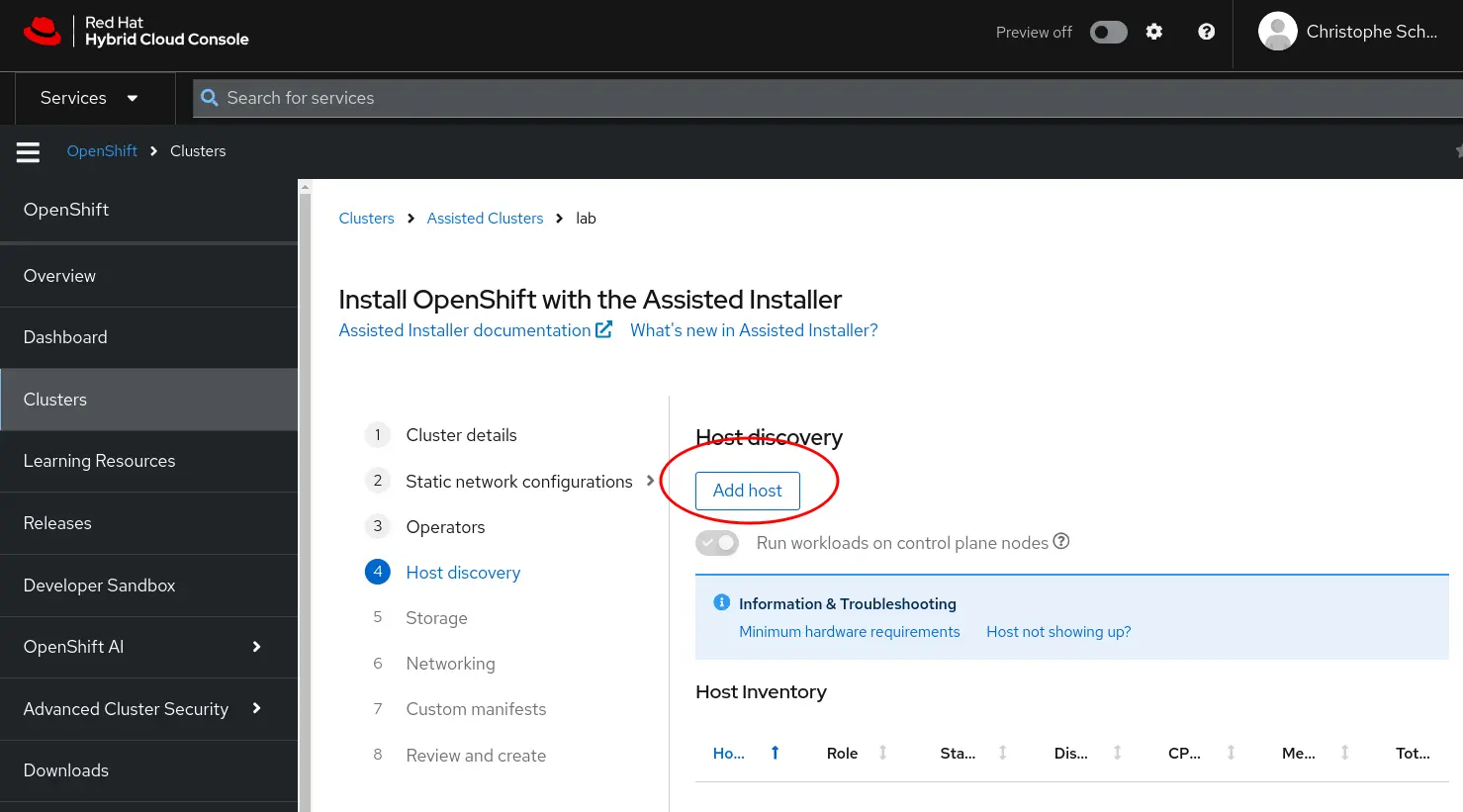Viewport: 1463px width, 812px height.
Task: Go to wizard step Cluster details
Action: point(461,435)
